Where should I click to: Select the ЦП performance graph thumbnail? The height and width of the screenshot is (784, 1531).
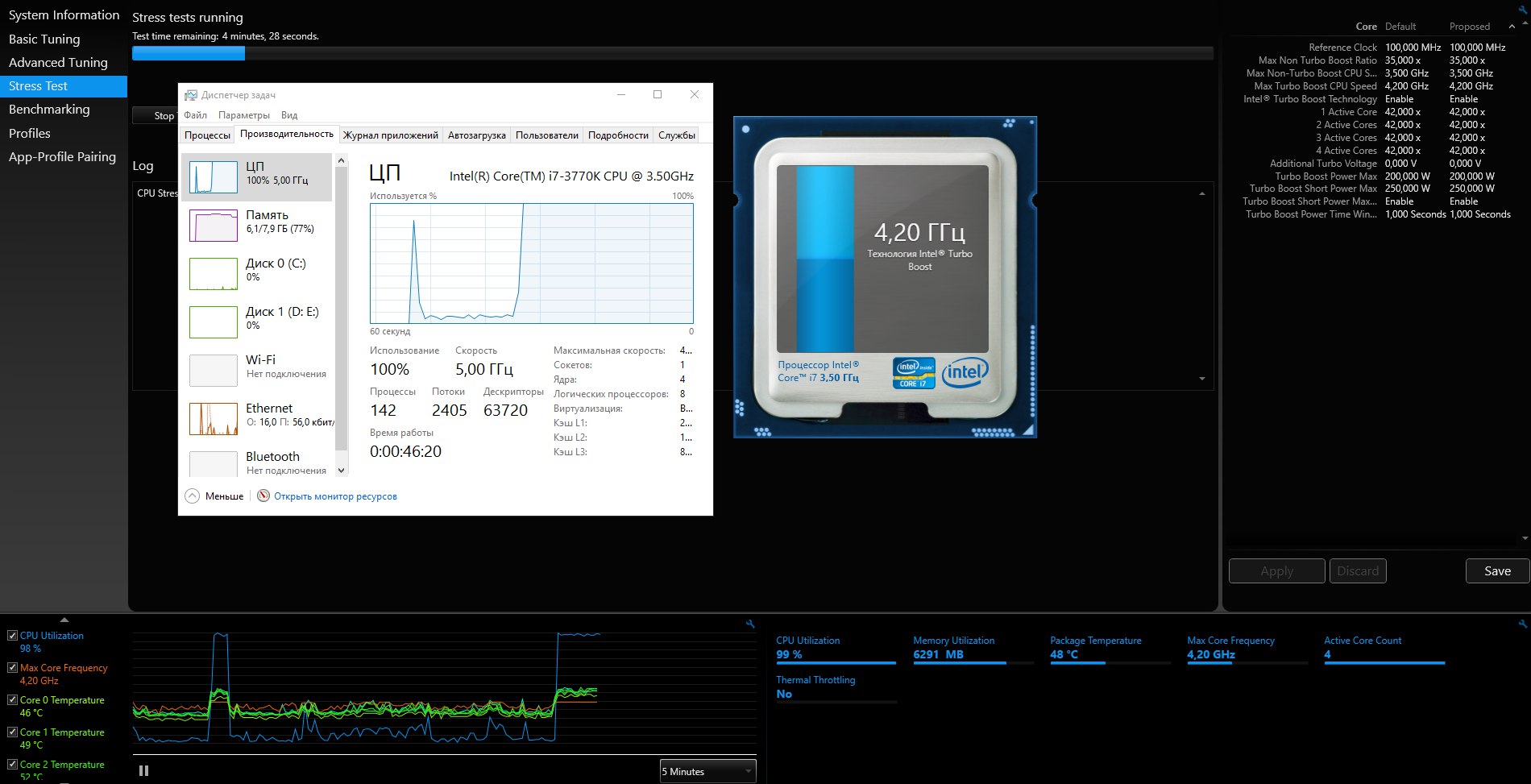tap(214, 176)
